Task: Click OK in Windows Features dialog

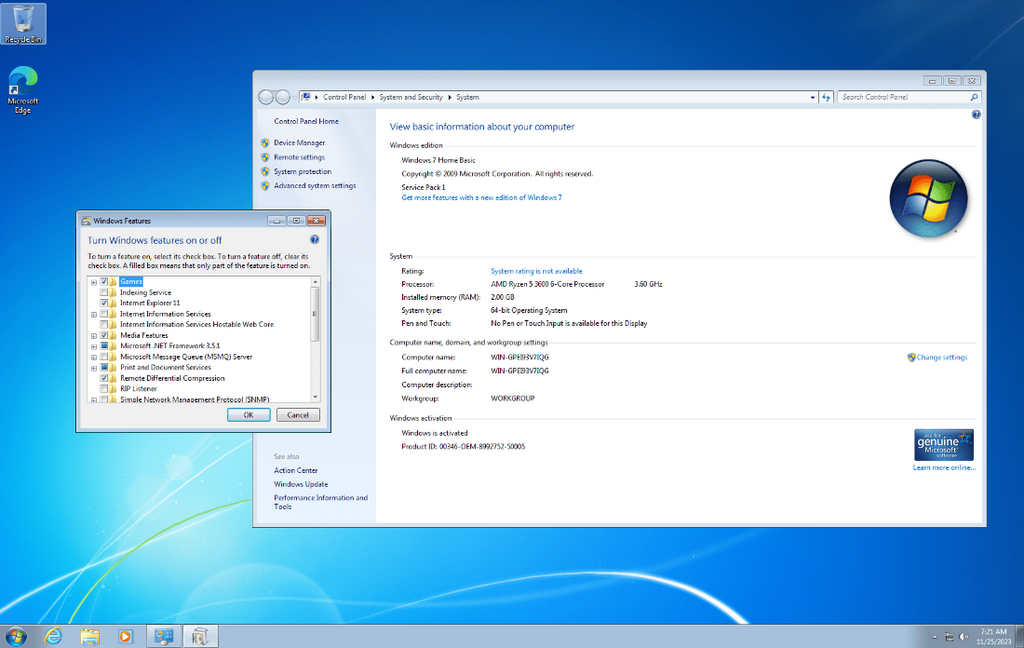Action: point(248,415)
